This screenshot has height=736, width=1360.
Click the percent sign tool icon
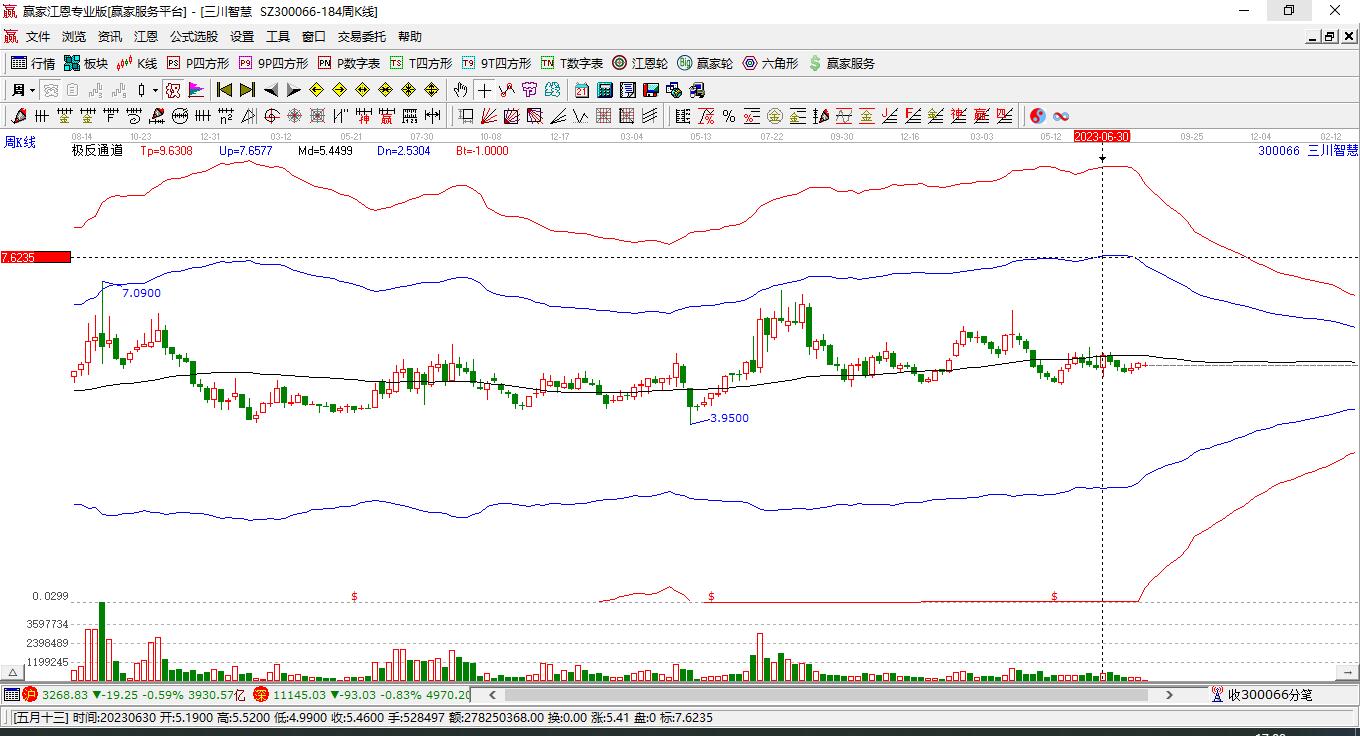pos(729,116)
